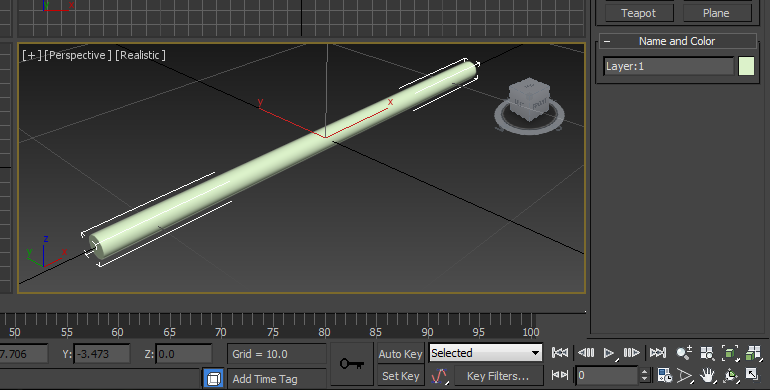This screenshot has height=390, width=771.
Task: Click the Set Keys key icon
Action: (352, 364)
